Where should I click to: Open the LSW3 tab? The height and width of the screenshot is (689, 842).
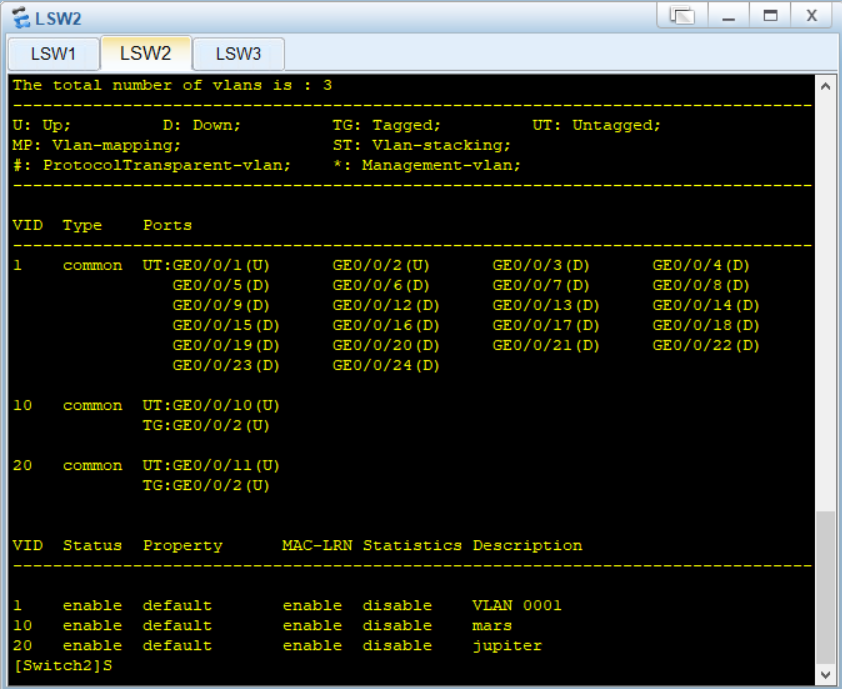238,54
